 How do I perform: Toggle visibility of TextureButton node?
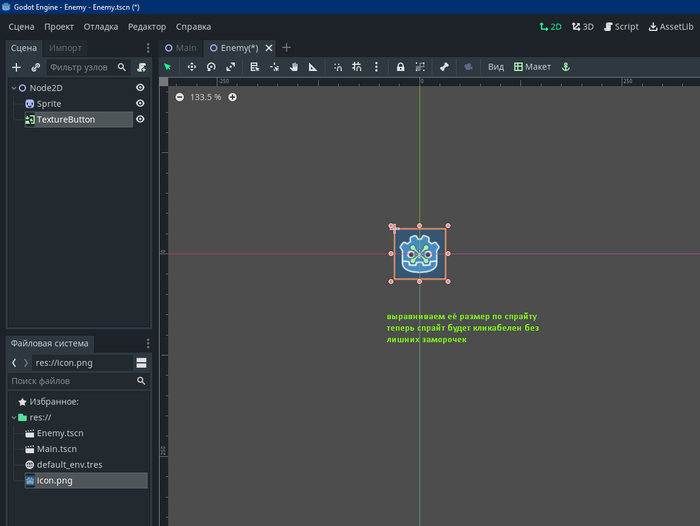(140, 120)
